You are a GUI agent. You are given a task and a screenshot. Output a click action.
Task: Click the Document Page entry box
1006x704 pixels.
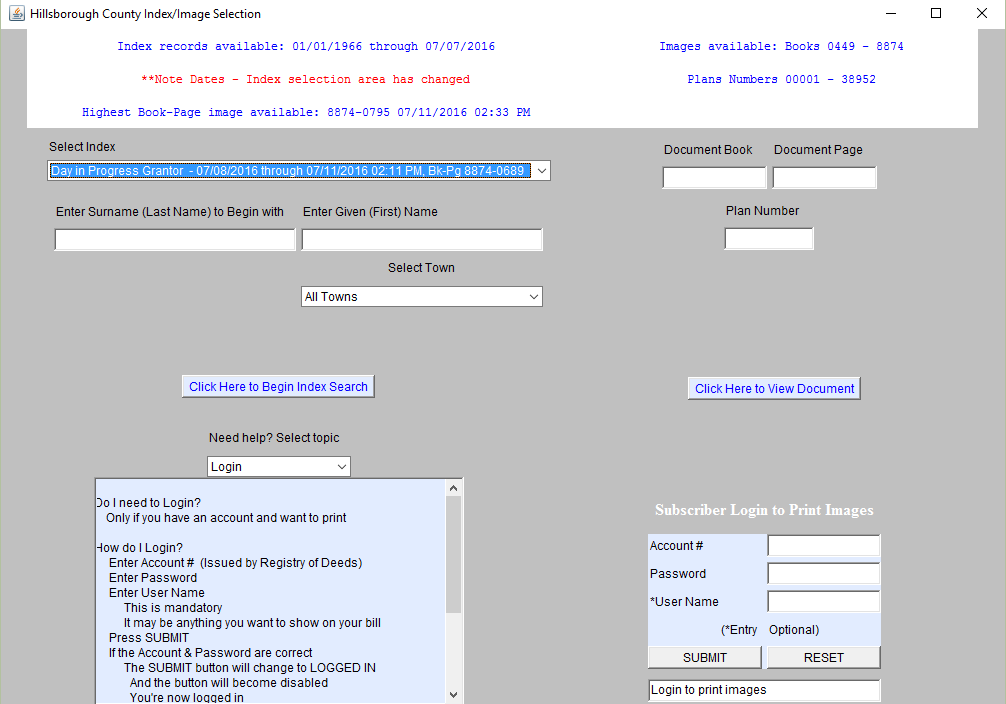824,177
